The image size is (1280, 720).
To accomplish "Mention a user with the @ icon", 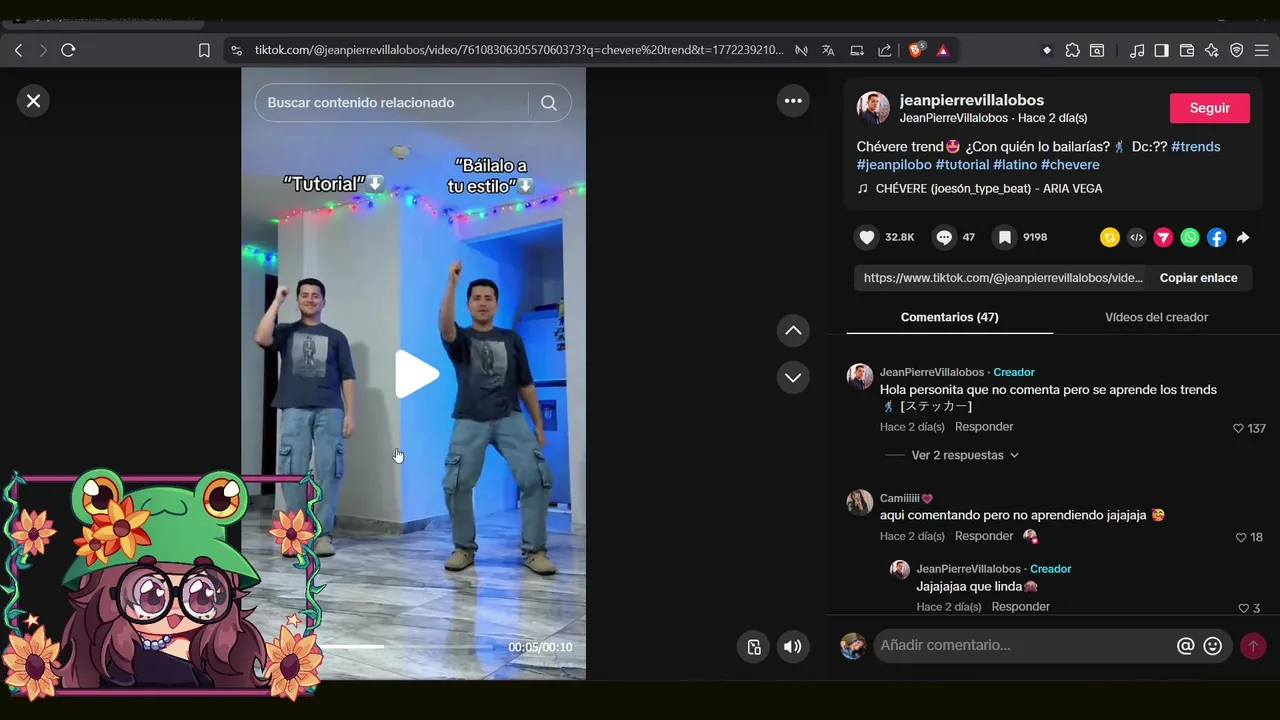I will click(1186, 646).
